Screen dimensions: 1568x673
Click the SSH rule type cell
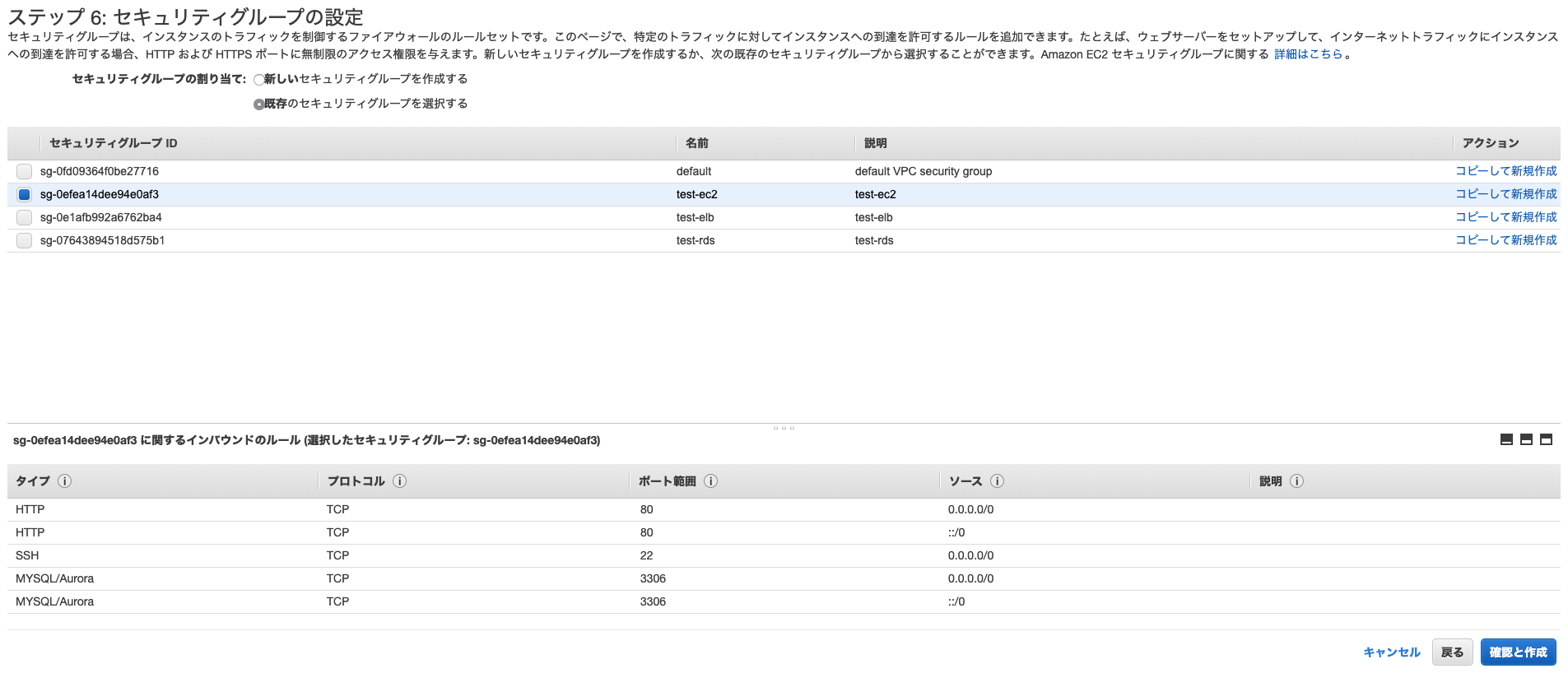pos(27,555)
